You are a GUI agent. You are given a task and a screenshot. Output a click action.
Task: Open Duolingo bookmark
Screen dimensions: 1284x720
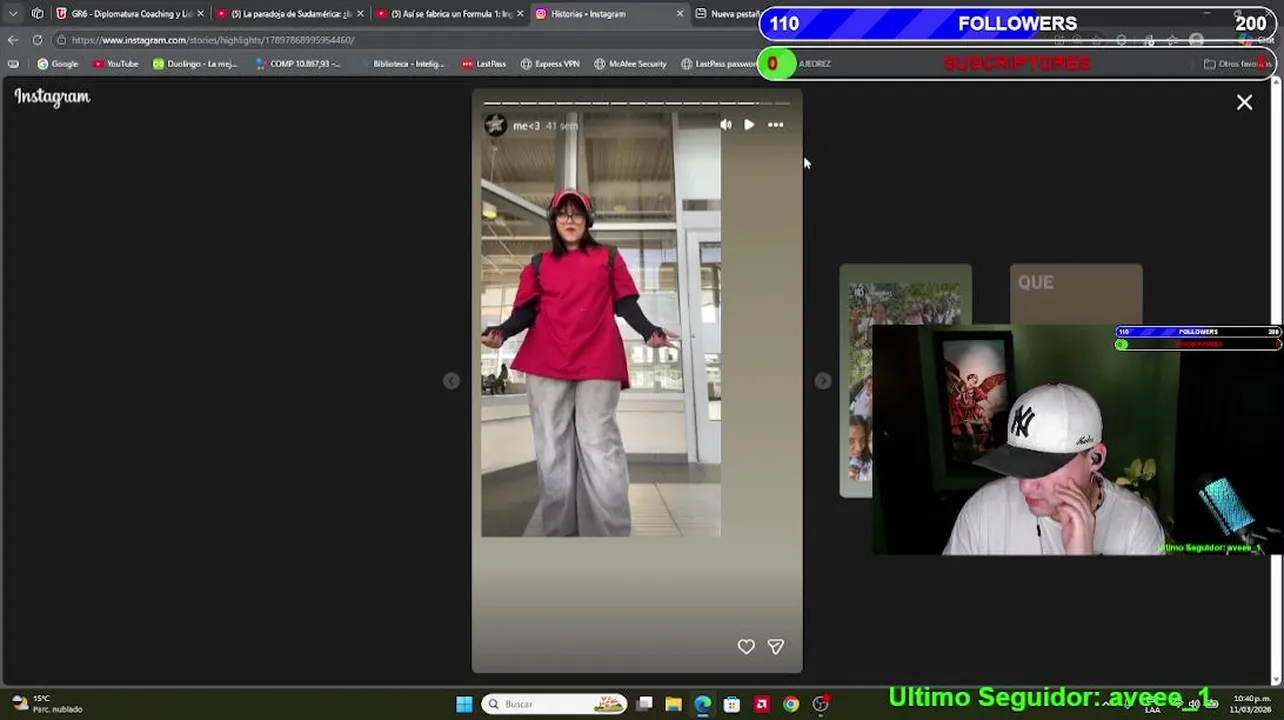(x=195, y=64)
